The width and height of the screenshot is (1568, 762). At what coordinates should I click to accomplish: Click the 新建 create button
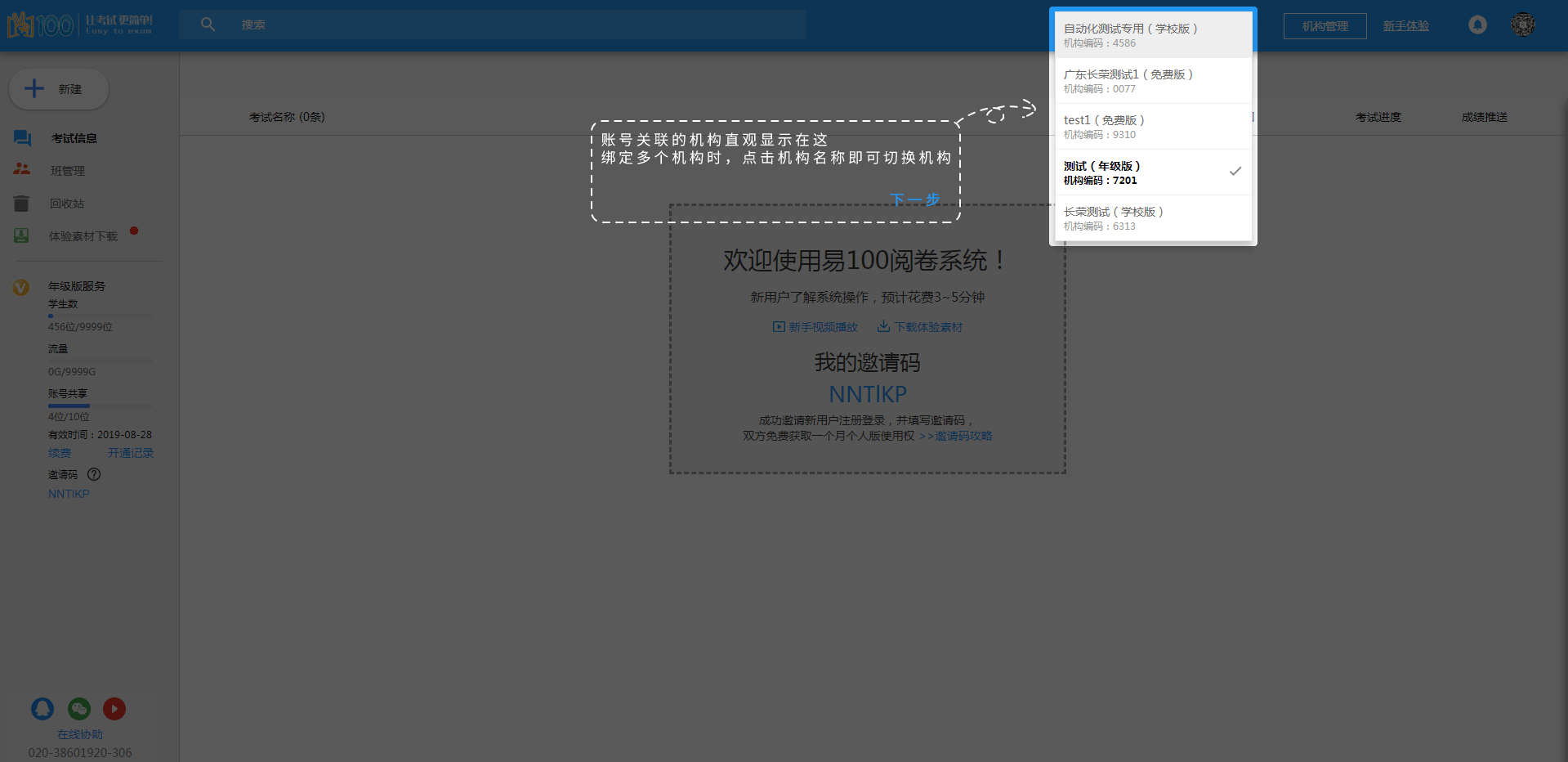(59, 89)
